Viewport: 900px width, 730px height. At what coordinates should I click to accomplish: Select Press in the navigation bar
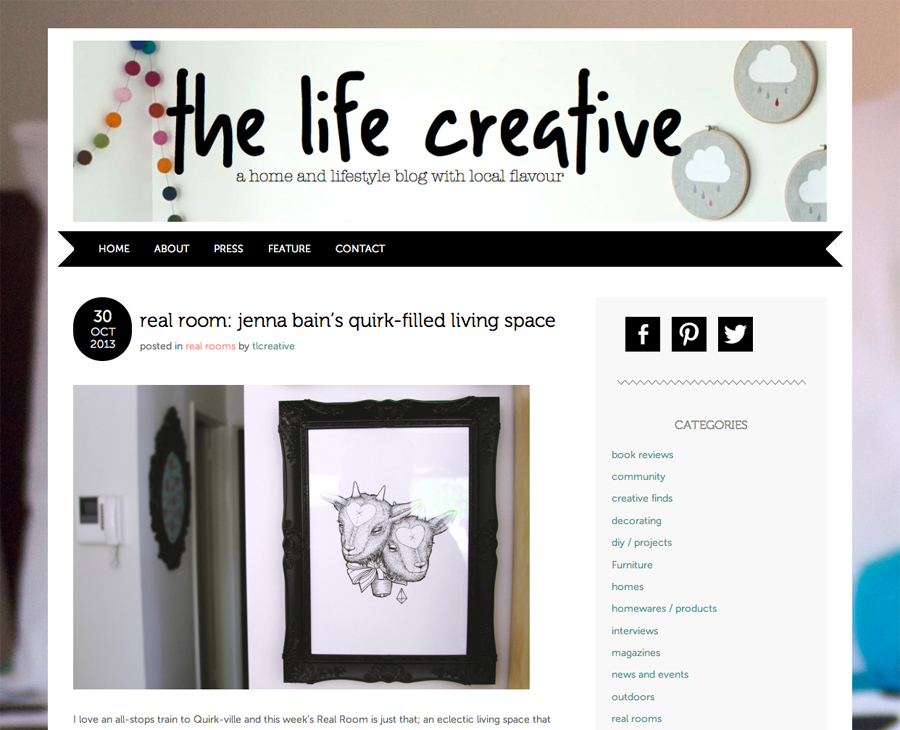point(228,248)
